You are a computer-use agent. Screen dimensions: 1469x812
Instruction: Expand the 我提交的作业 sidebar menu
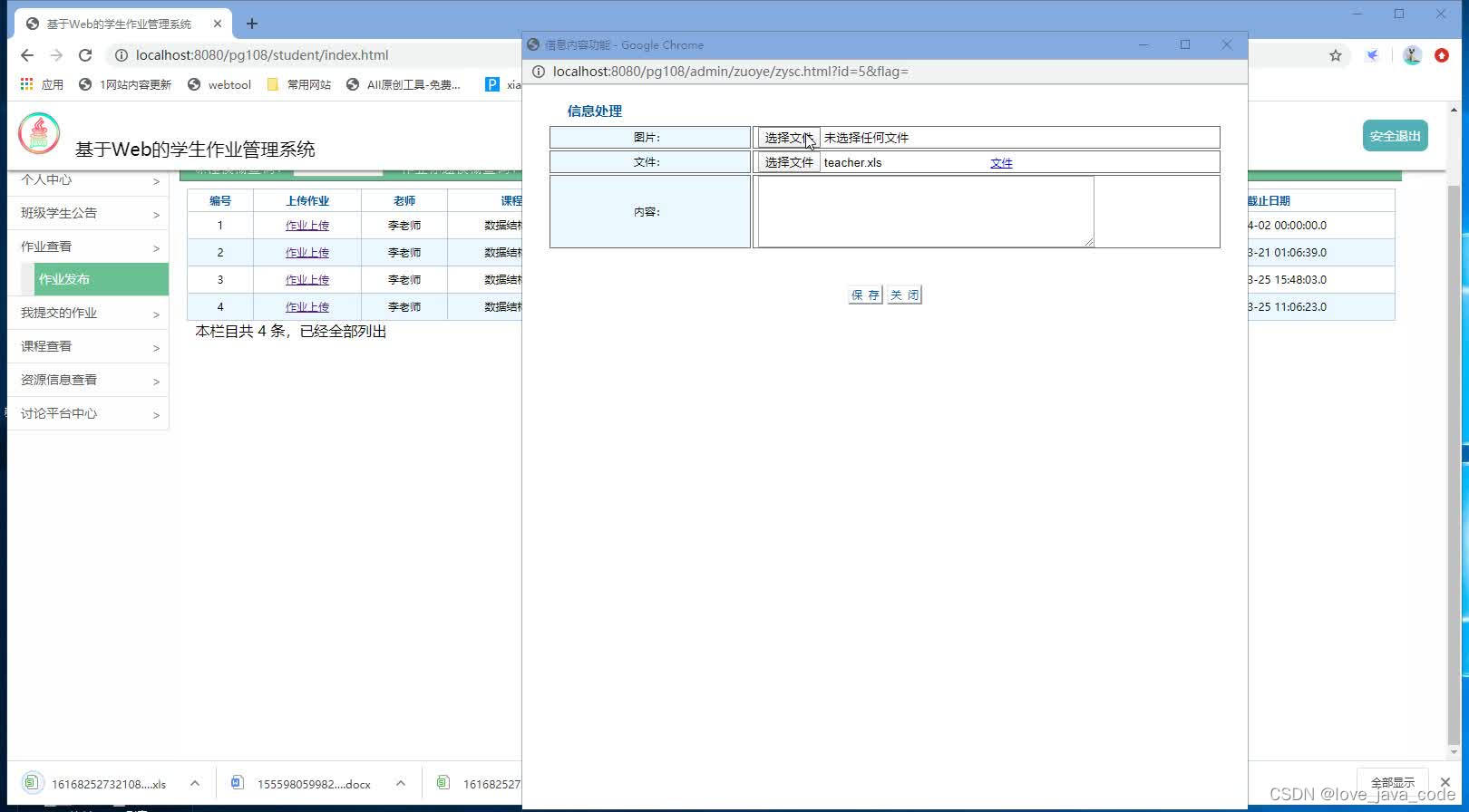pos(89,313)
